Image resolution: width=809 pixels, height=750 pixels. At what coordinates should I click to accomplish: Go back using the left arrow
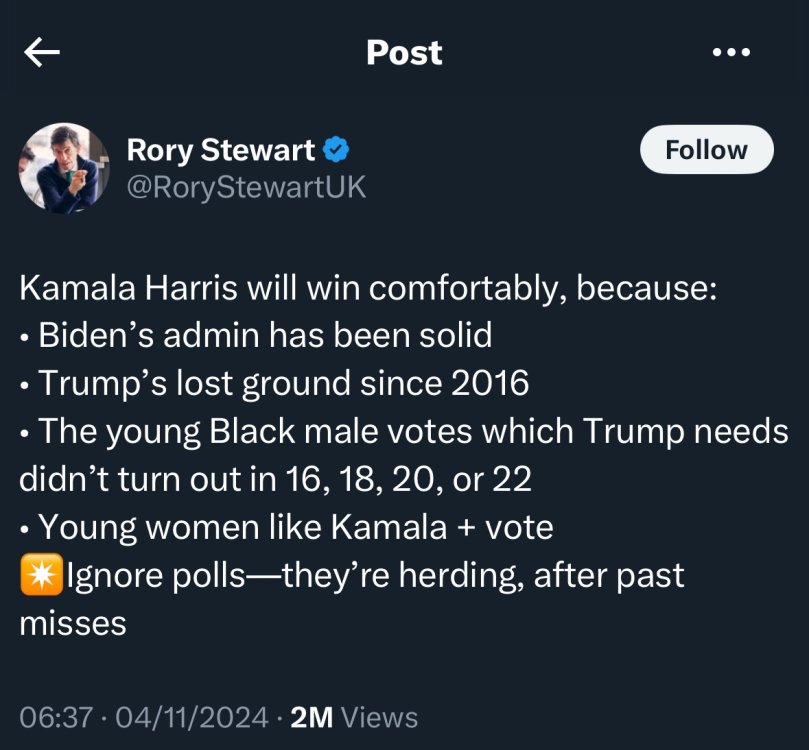coord(42,53)
